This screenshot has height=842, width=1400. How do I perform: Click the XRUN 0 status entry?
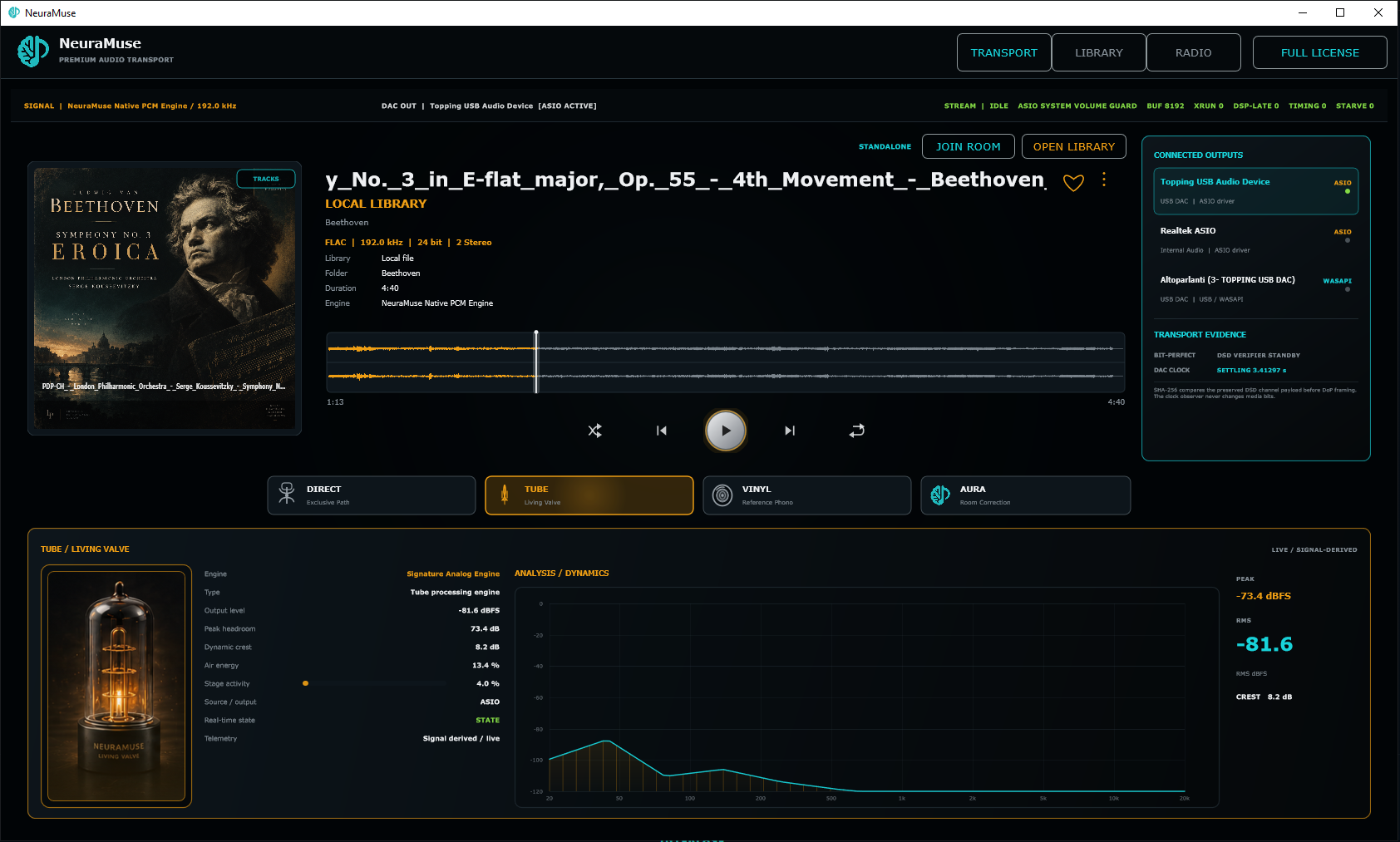1209,106
